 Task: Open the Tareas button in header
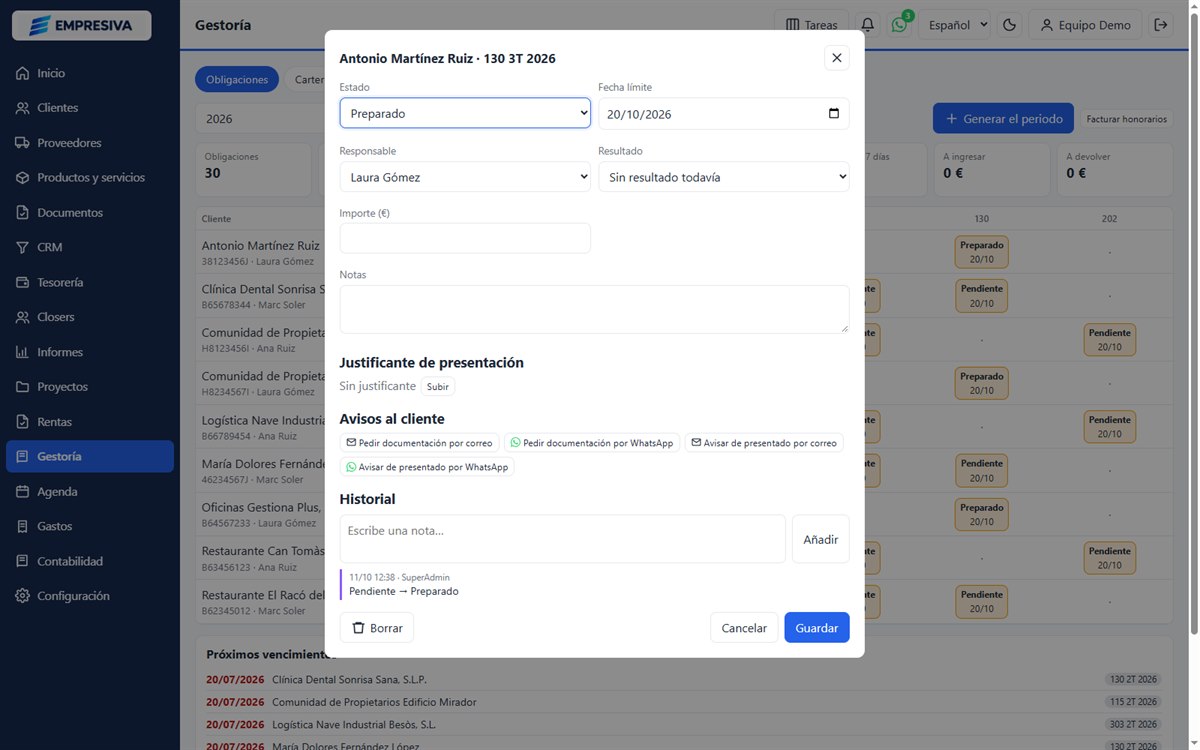tap(812, 25)
